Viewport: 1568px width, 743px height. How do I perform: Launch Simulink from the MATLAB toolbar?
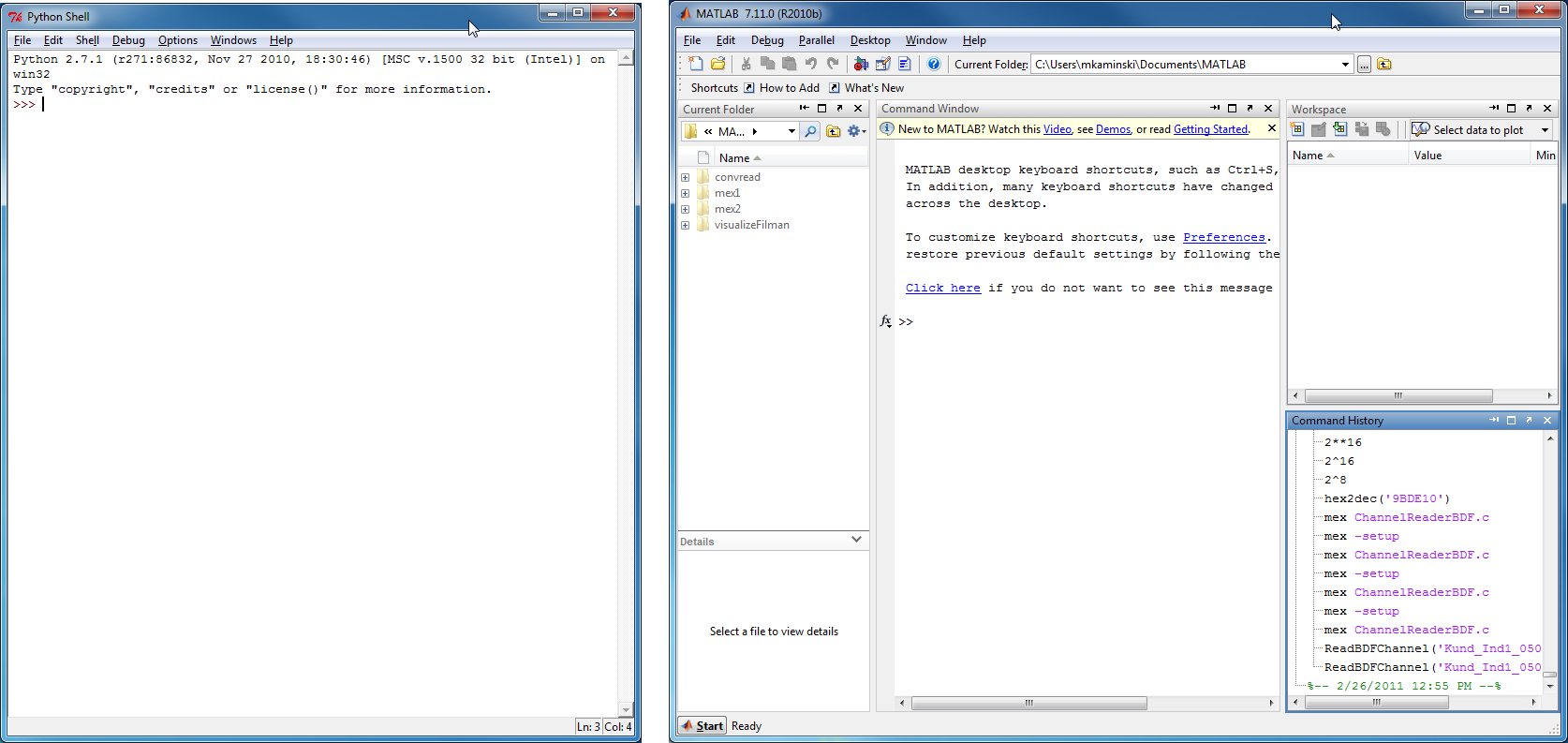[x=861, y=64]
